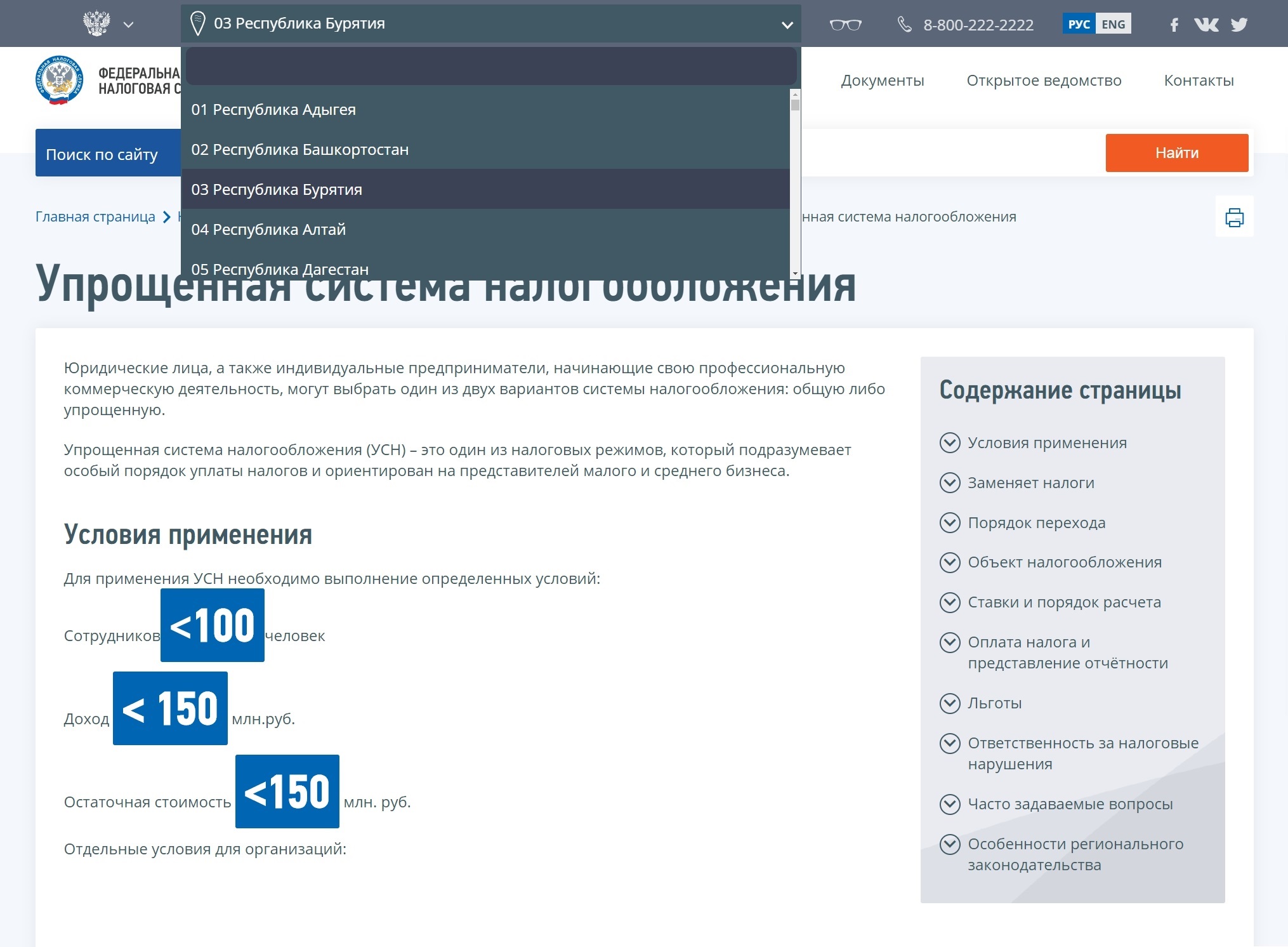Open the Открытое ведомство menu
Image resolution: width=1288 pixels, height=947 pixels.
pos(1044,81)
